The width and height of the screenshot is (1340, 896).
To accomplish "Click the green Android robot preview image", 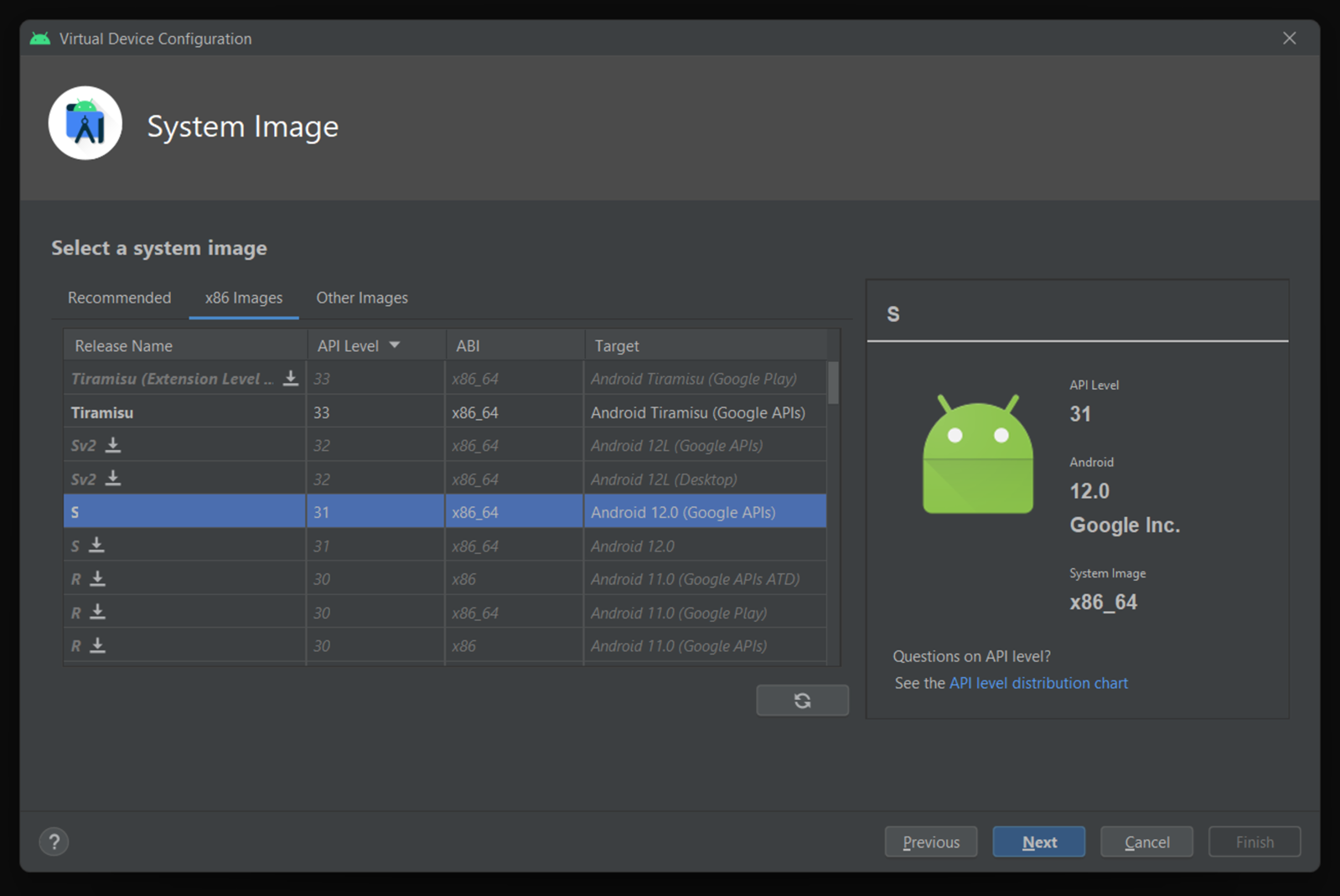I will click(977, 453).
